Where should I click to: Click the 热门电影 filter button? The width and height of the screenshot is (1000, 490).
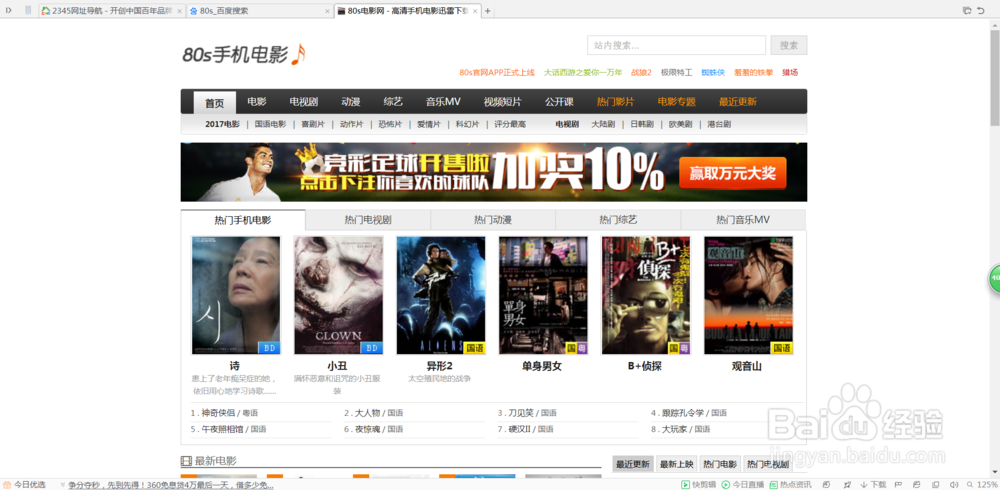pyautogui.click(x=720, y=464)
